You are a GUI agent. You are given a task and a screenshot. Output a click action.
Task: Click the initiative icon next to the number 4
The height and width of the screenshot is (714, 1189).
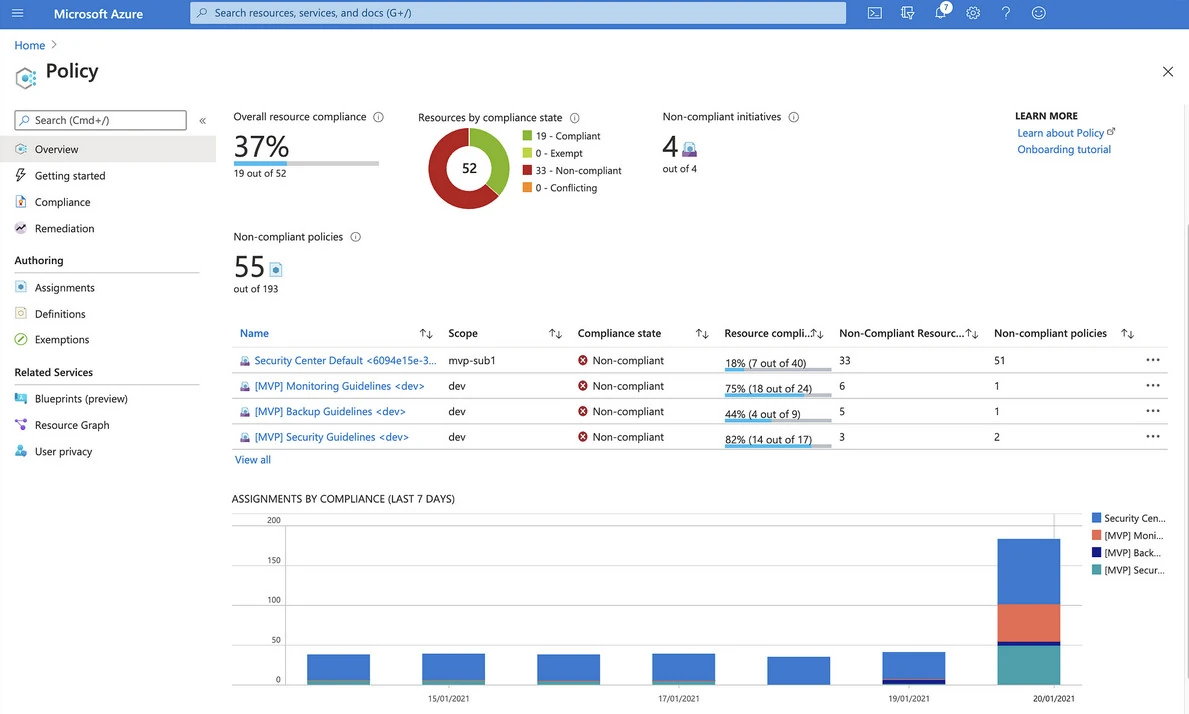[689, 149]
